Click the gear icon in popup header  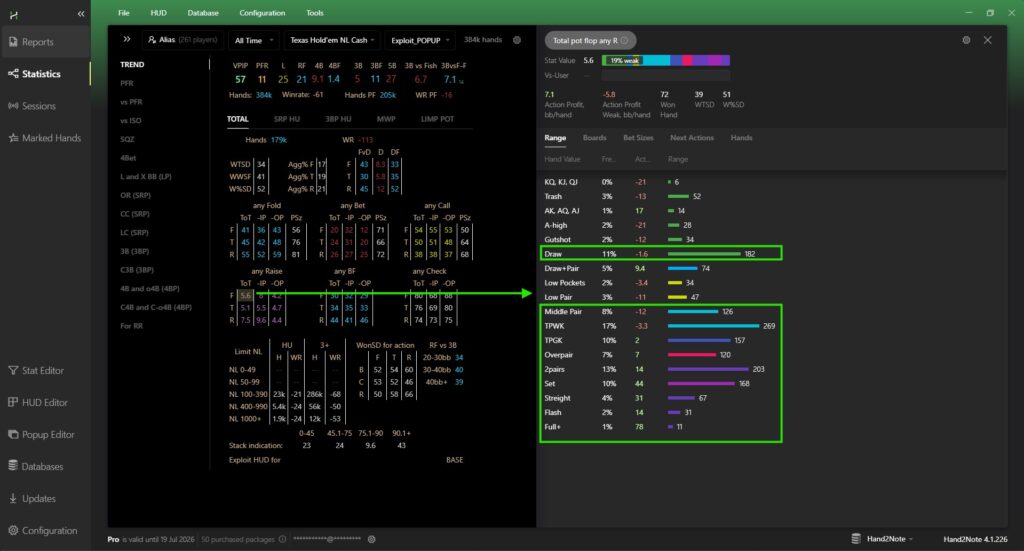966,40
